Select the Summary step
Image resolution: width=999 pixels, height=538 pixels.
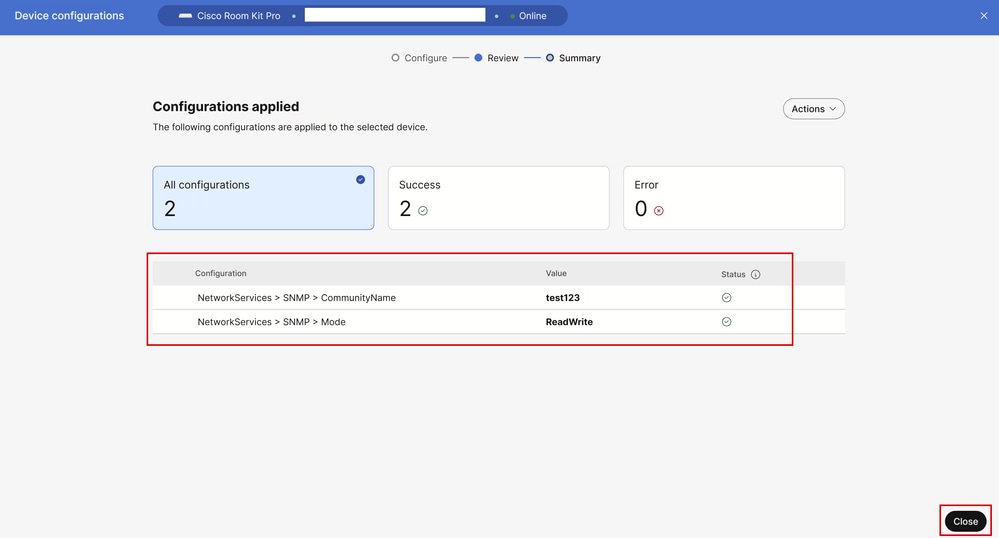point(573,58)
